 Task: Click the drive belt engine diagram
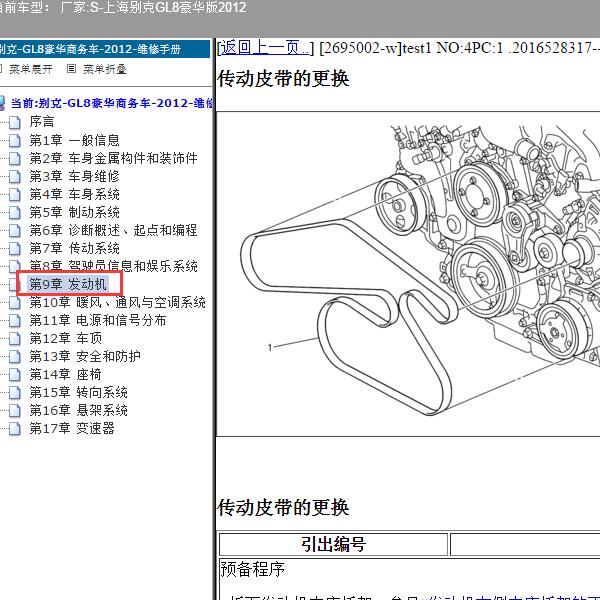408,274
